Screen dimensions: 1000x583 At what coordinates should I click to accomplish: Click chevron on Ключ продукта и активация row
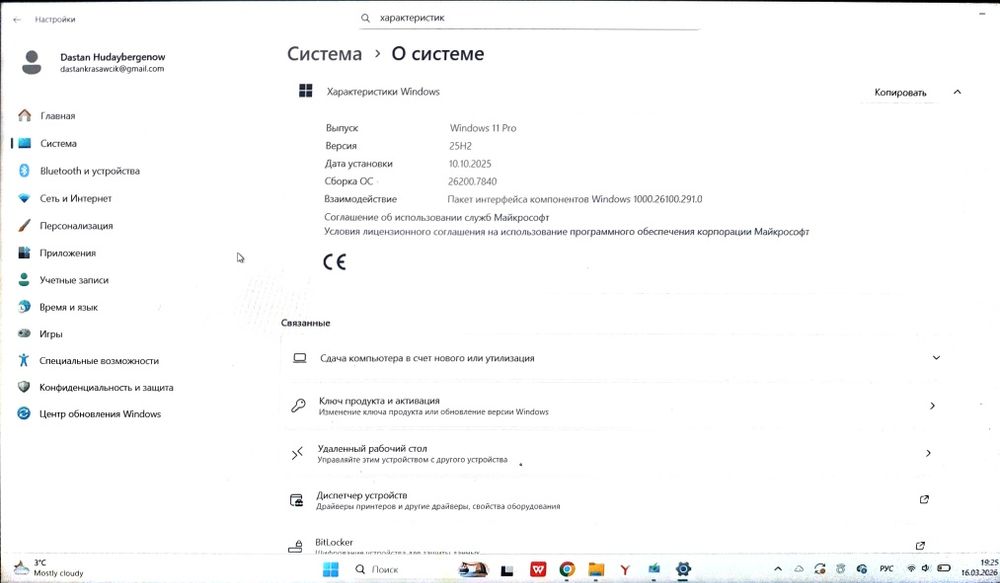click(932, 406)
